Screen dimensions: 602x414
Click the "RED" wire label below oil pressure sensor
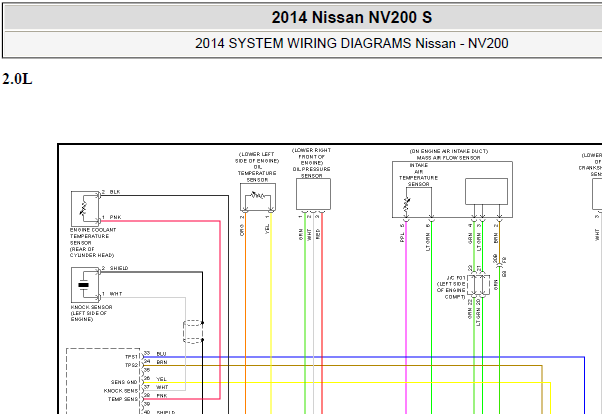click(318, 234)
